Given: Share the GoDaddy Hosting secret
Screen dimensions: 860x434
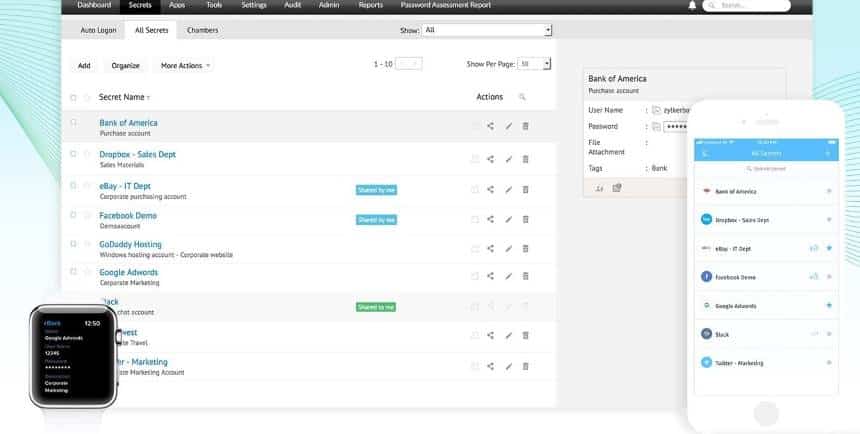Looking at the screenshot, I should 490,248.
